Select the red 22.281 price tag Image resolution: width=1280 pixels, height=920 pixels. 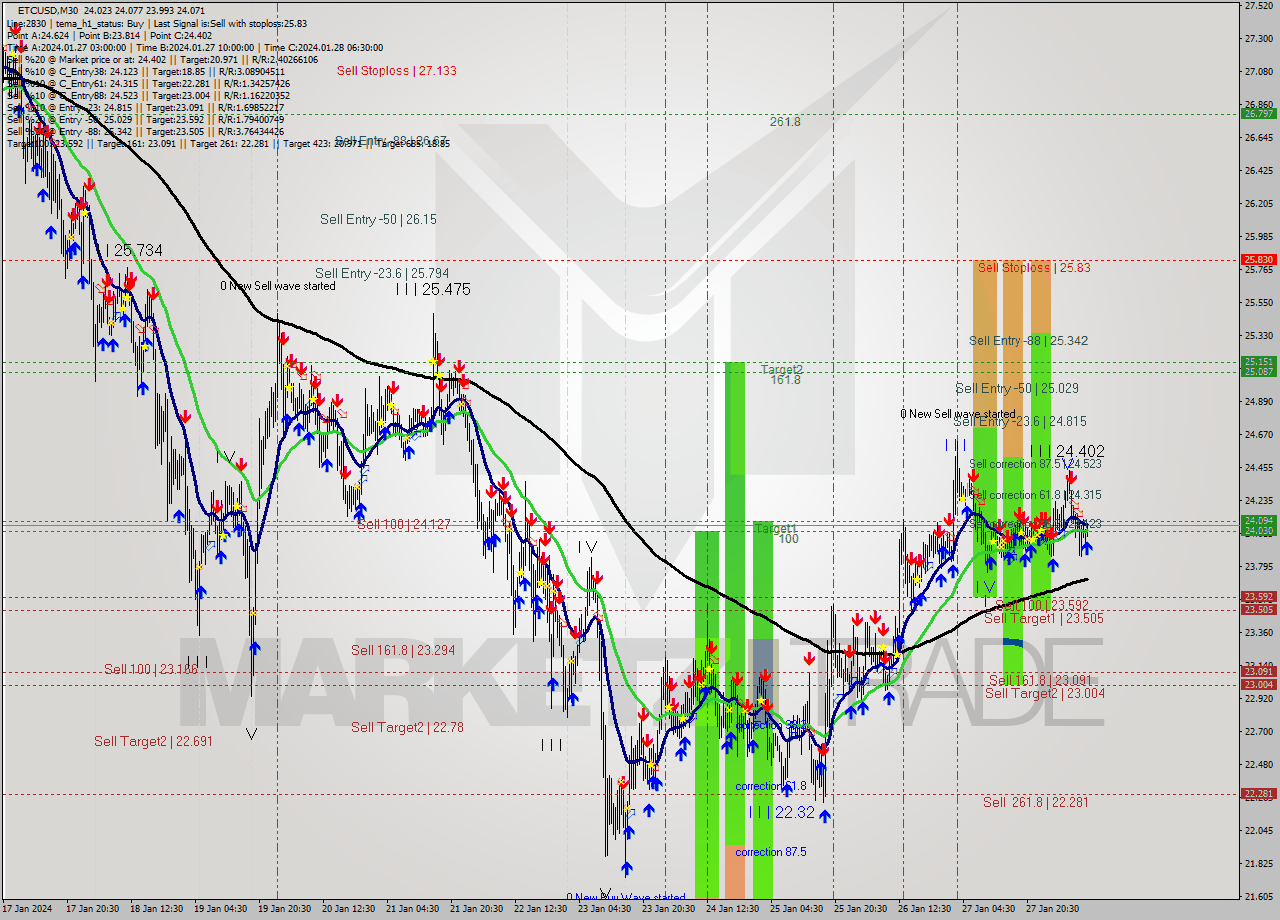1259,794
